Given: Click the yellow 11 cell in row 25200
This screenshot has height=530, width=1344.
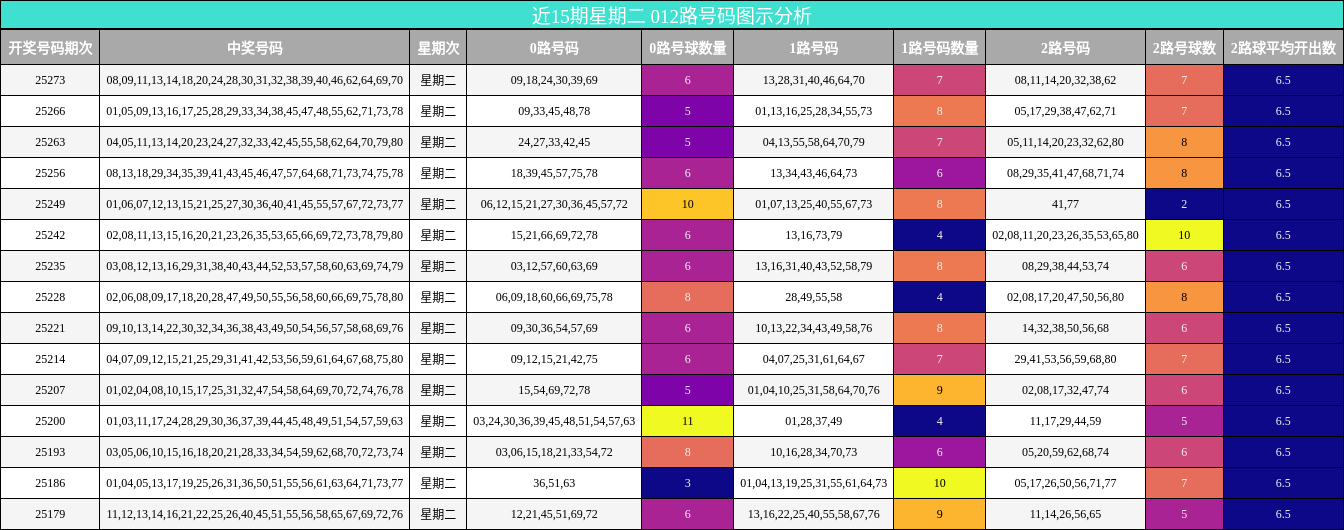Looking at the screenshot, I should tap(687, 421).
